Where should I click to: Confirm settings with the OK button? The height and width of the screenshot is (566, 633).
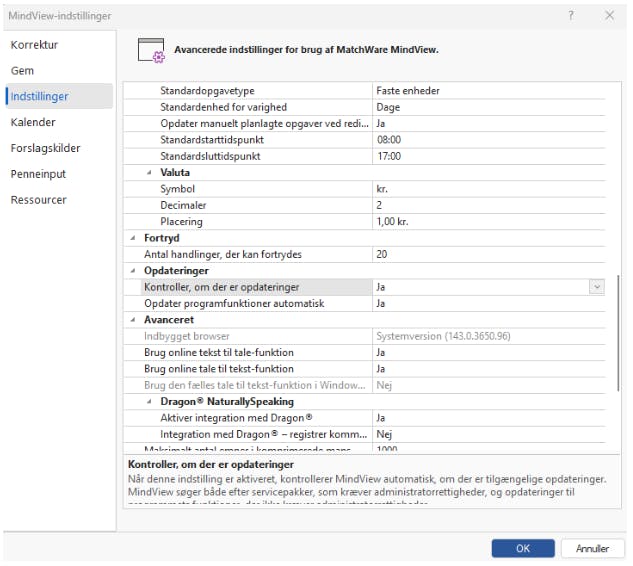coord(523,548)
